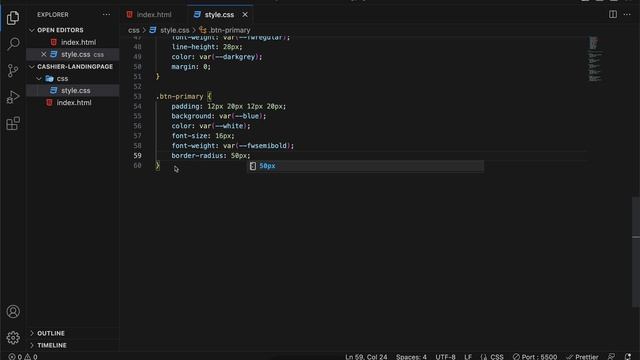Click the errors and warnings status indicator
The width and height of the screenshot is (640, 360).
(23, 357)
